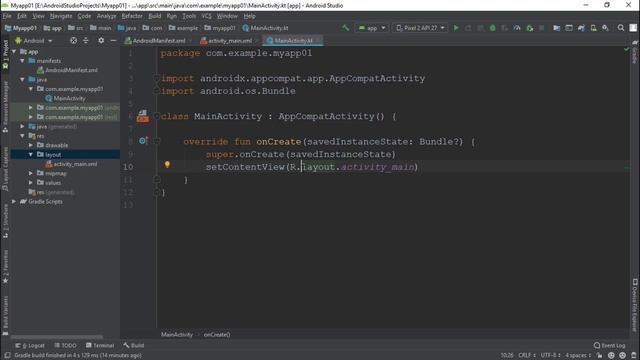Click the override gutter icon at line 8
This screenshot has width=640, height=360.
tap(142, 141)
